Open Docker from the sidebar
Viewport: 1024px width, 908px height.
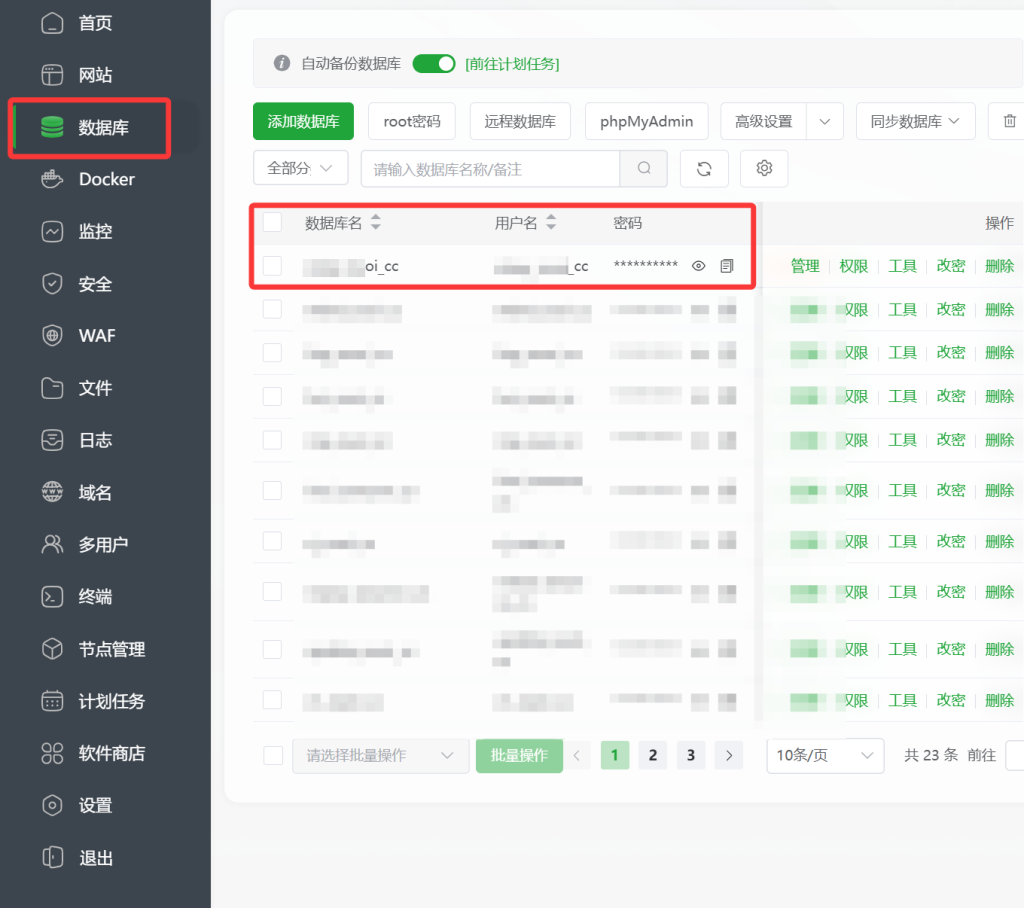106,179
